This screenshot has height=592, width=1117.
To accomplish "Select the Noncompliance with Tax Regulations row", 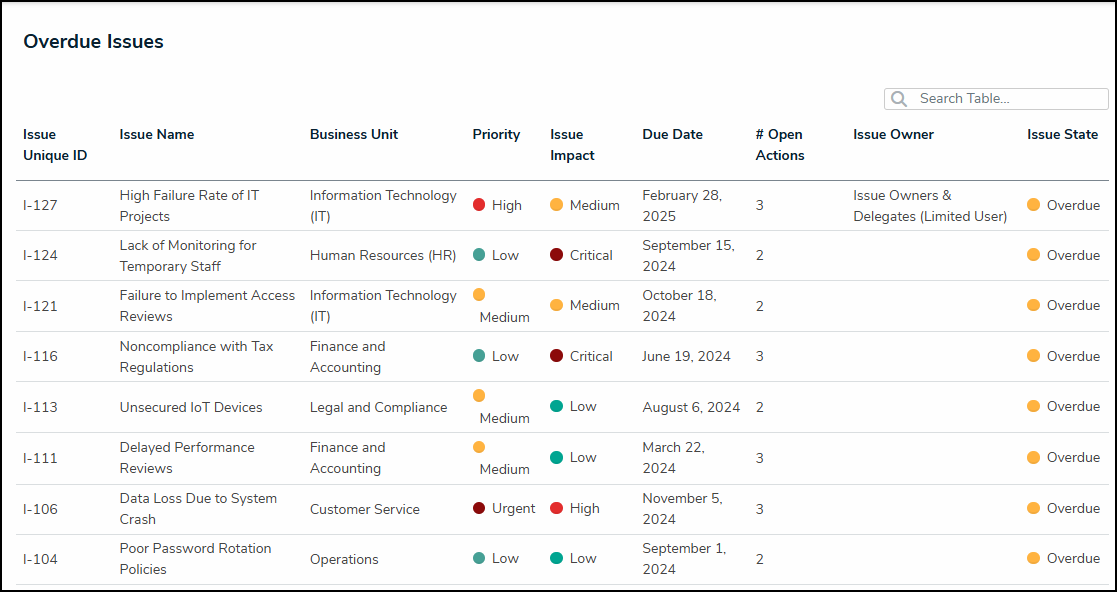I will (x=196, y=357).
